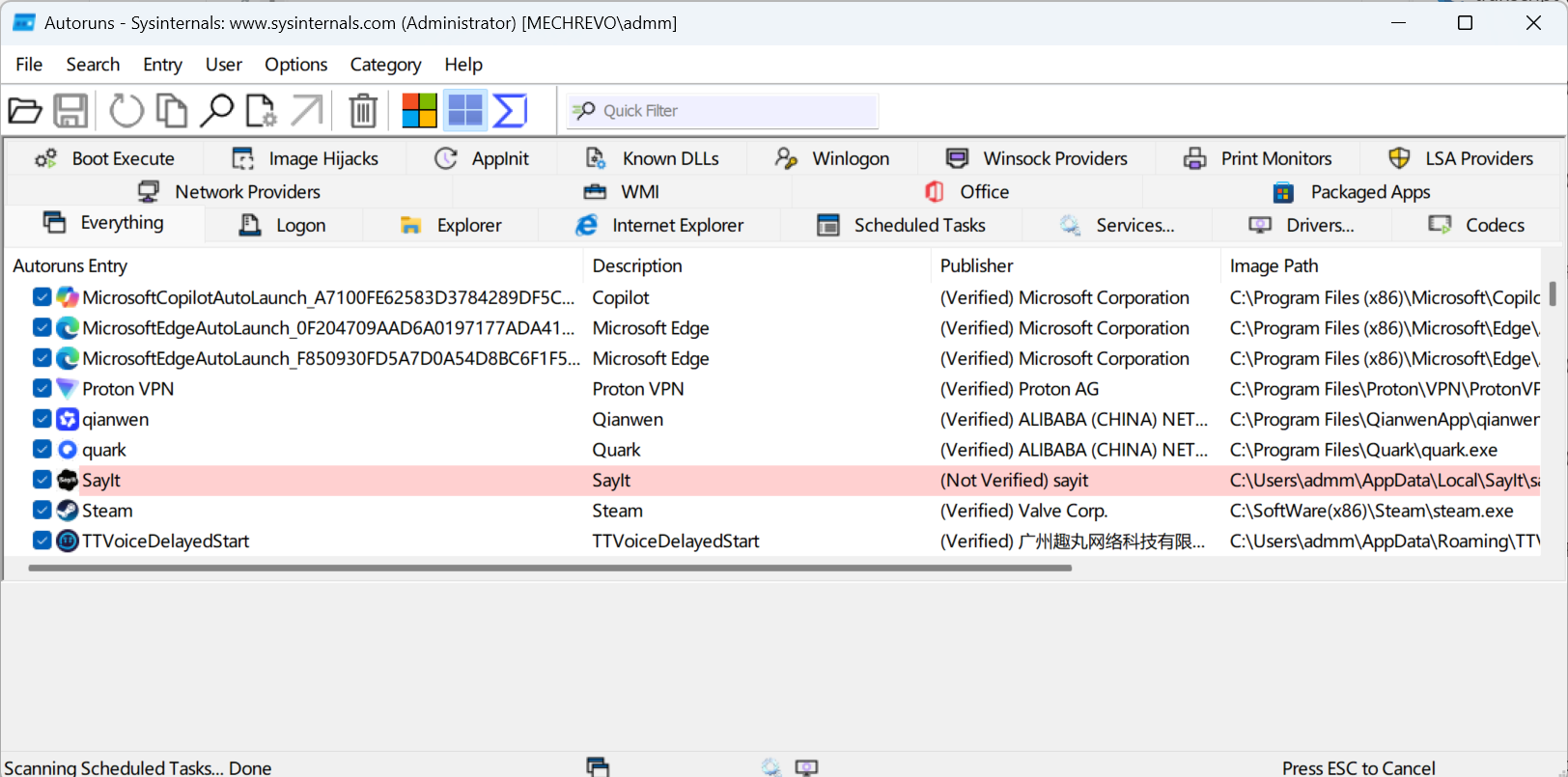Click the SayIt entry icon
This screenshot has width=1568, height=777.
pyautogui.click(x=67, y=481)
